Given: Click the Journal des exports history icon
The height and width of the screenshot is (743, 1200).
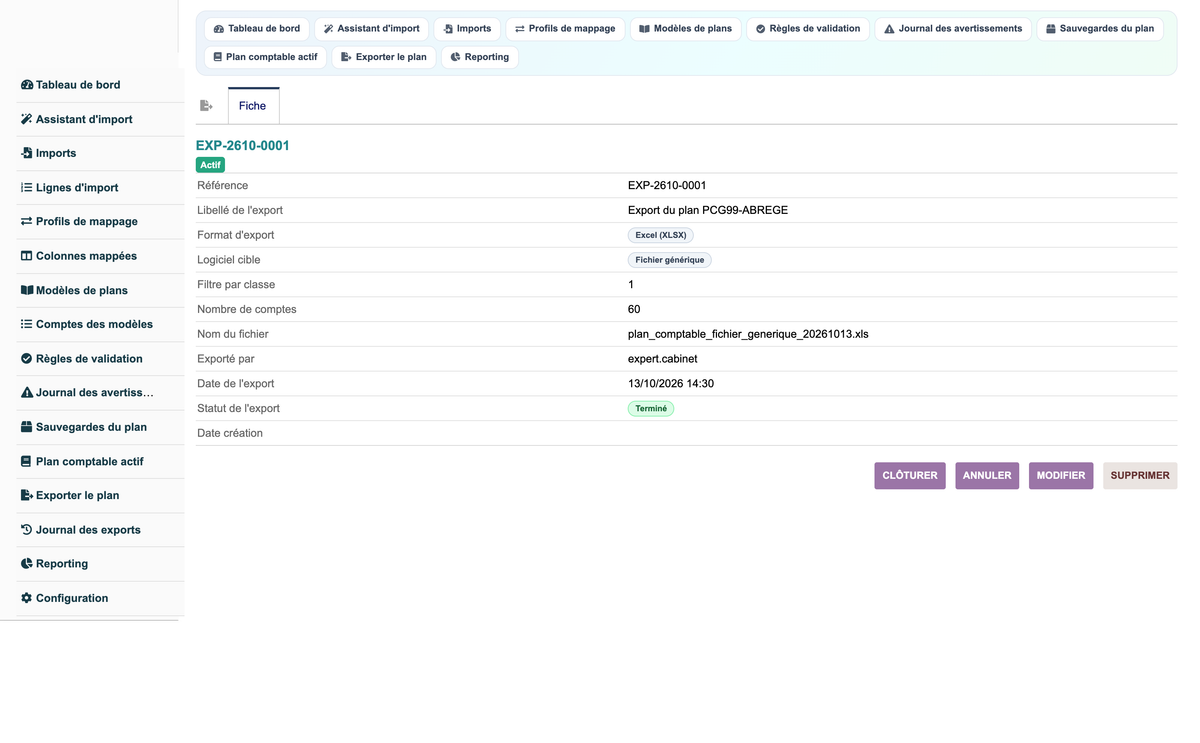Looking at the screenshot, I should [27, 530].
